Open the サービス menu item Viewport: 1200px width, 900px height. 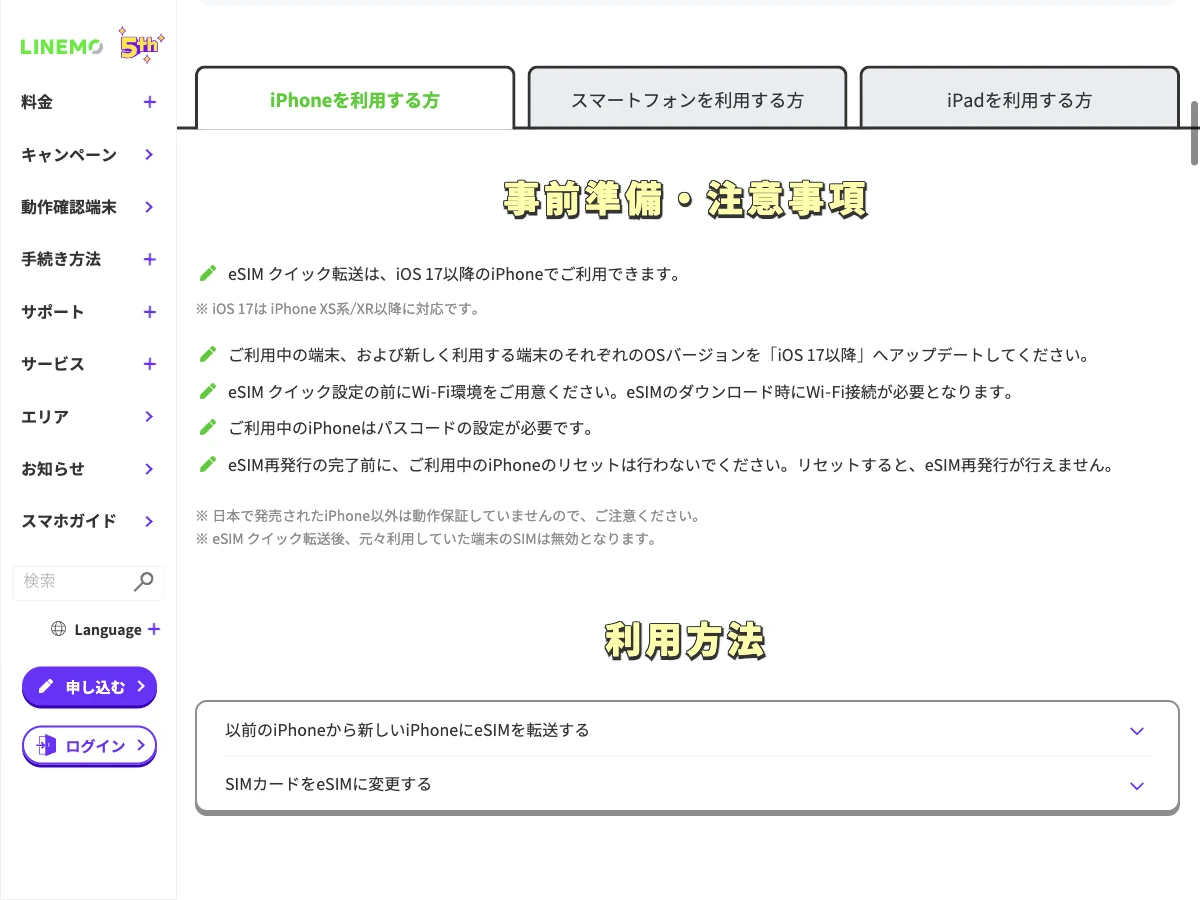click(53, 364)
